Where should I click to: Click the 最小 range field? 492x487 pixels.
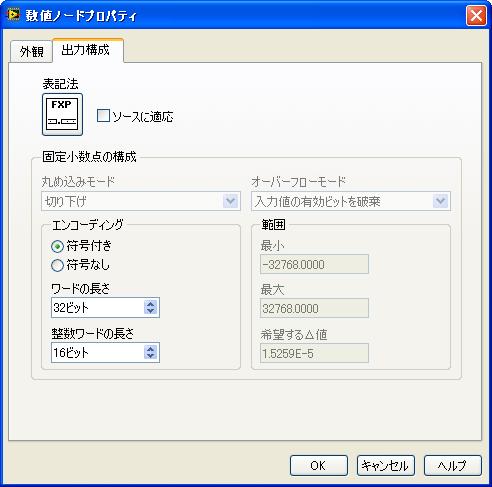coord(314,264)
